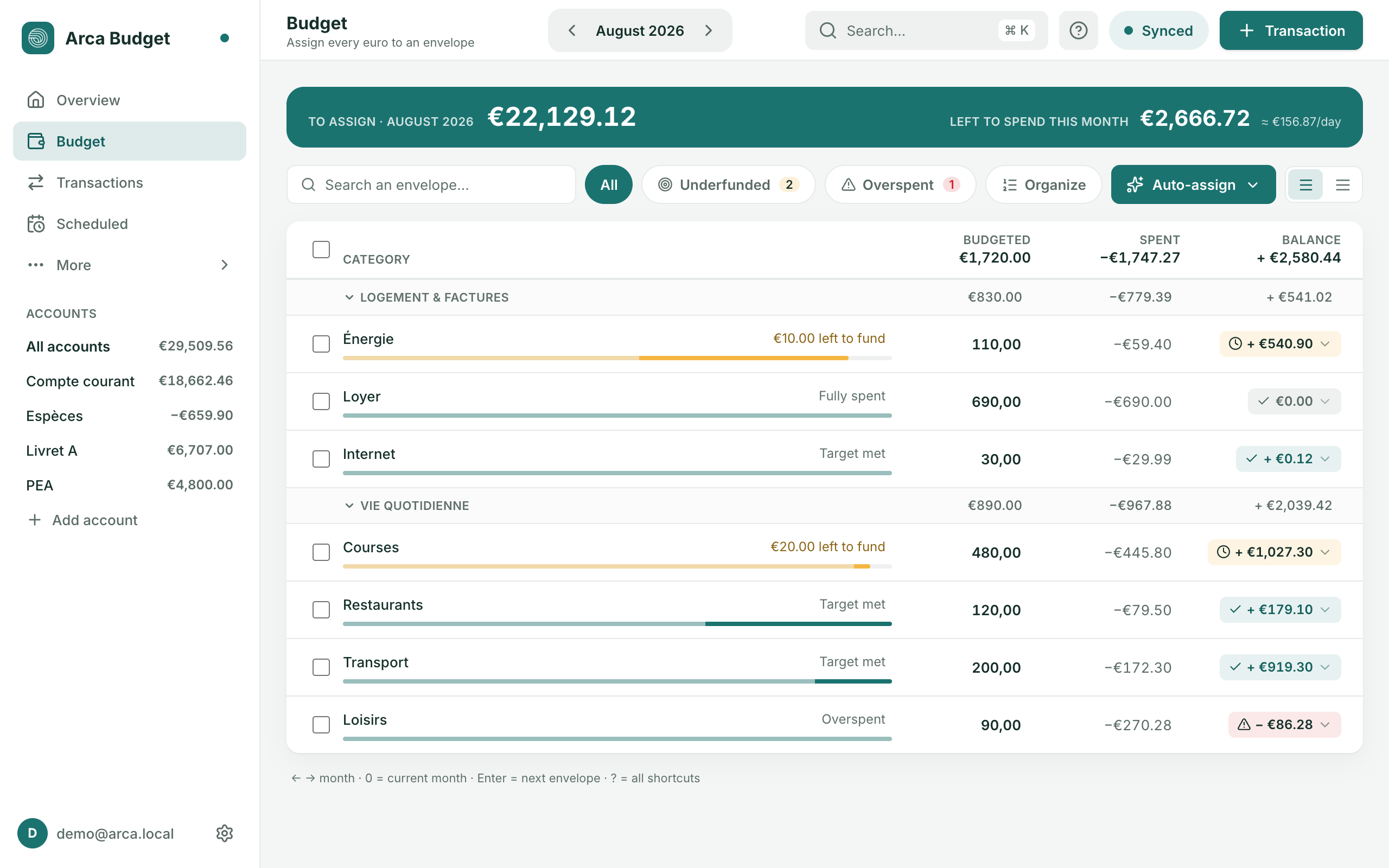Expand the More sidebar chevron
Image resolution: width=1389 pixels, height=868 pixels.
(225, 265)
